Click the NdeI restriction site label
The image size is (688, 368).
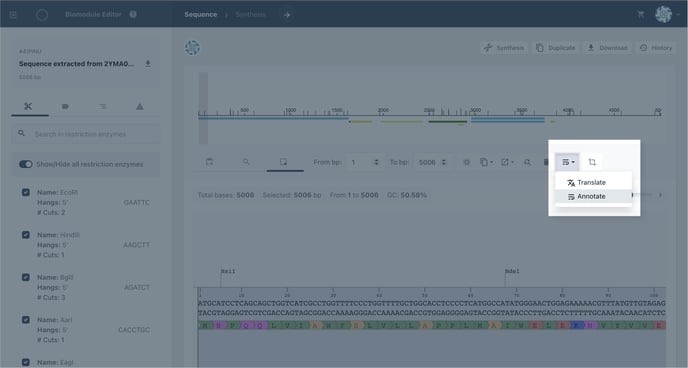tap(512, 272)
